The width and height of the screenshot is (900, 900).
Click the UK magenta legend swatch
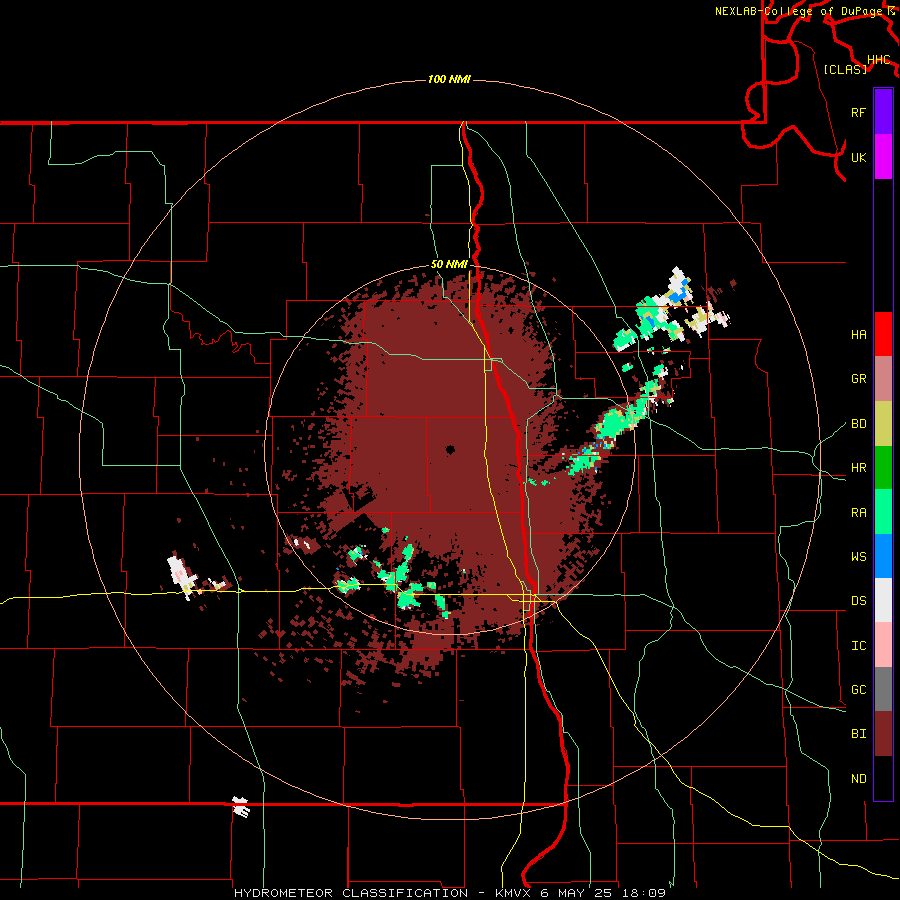point(883,157)
